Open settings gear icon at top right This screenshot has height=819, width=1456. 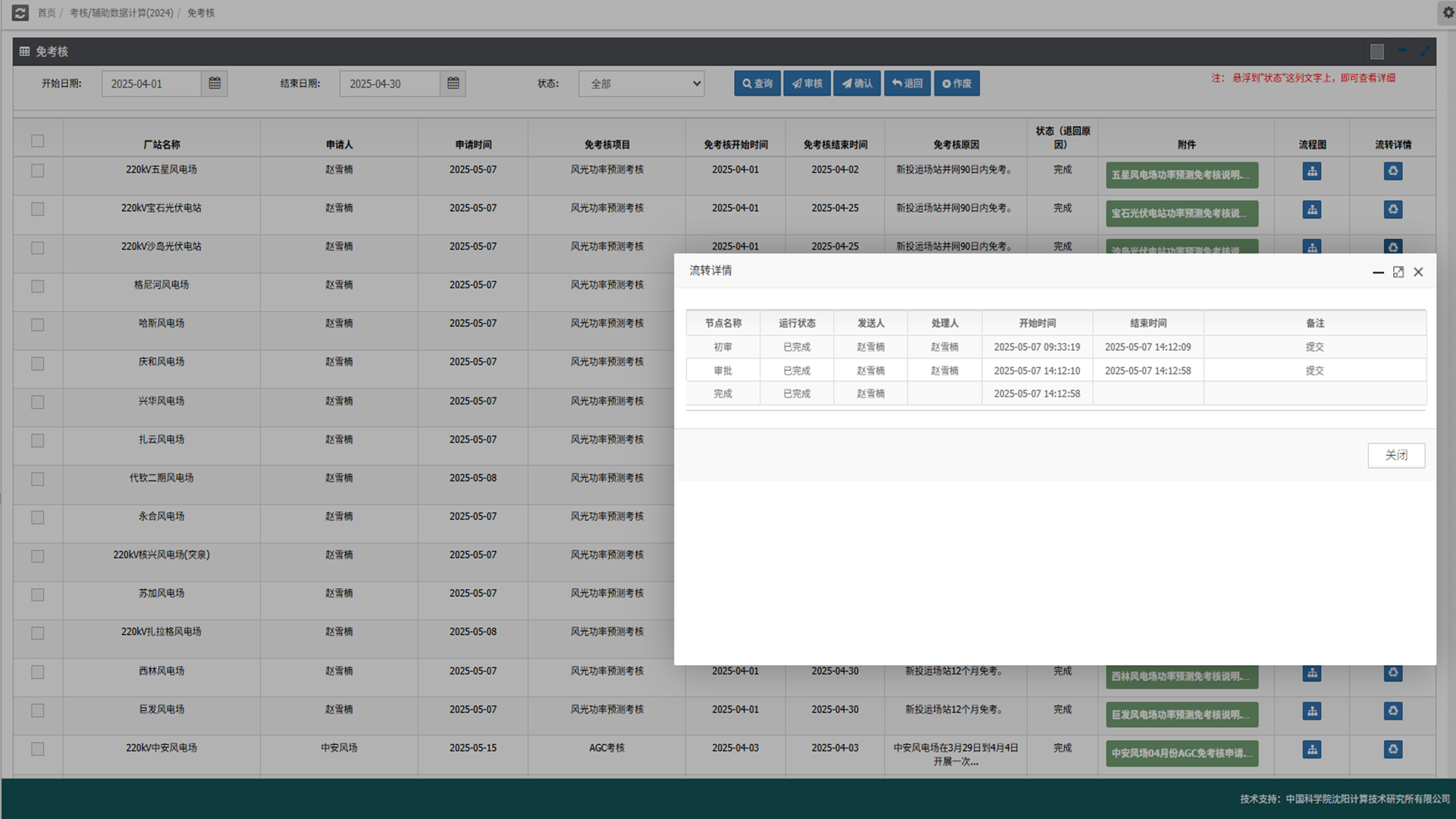tap(1448, 13)
